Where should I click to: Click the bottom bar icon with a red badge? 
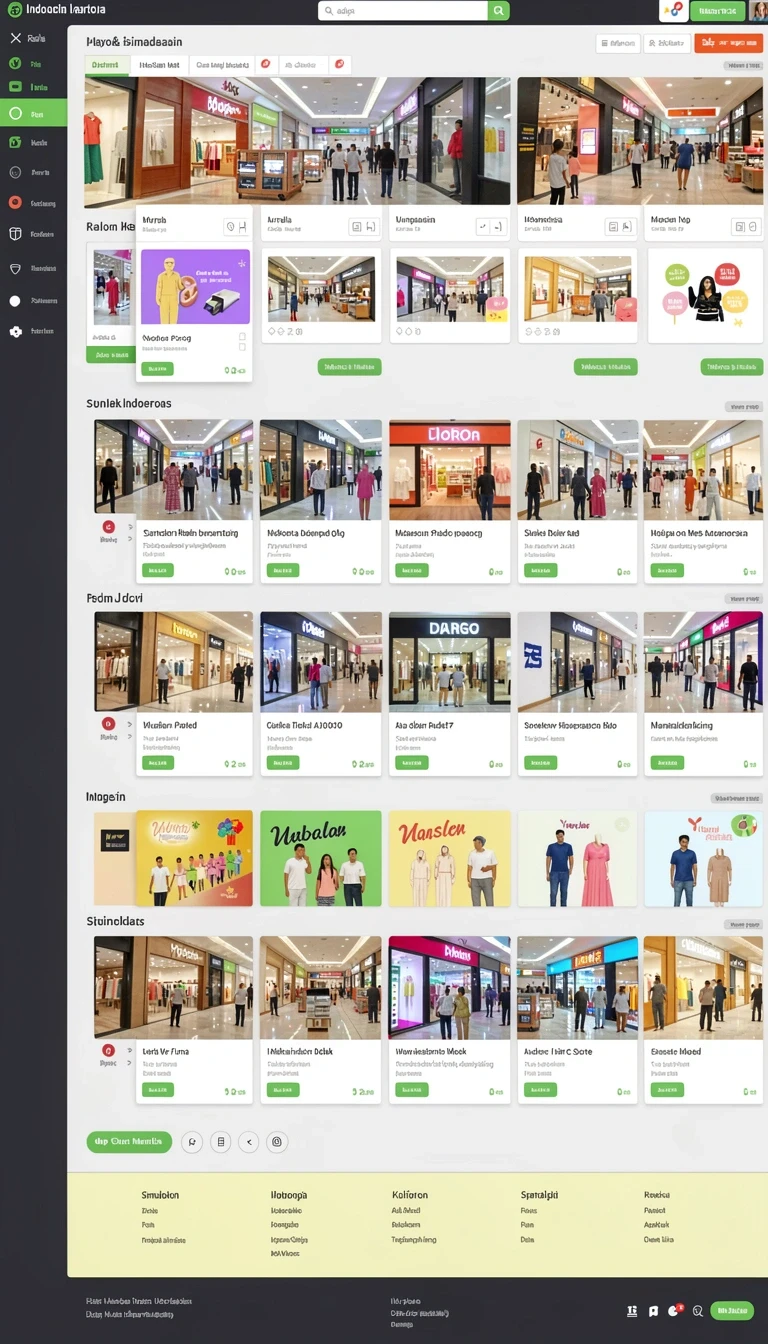click(x=675, y=1310)
